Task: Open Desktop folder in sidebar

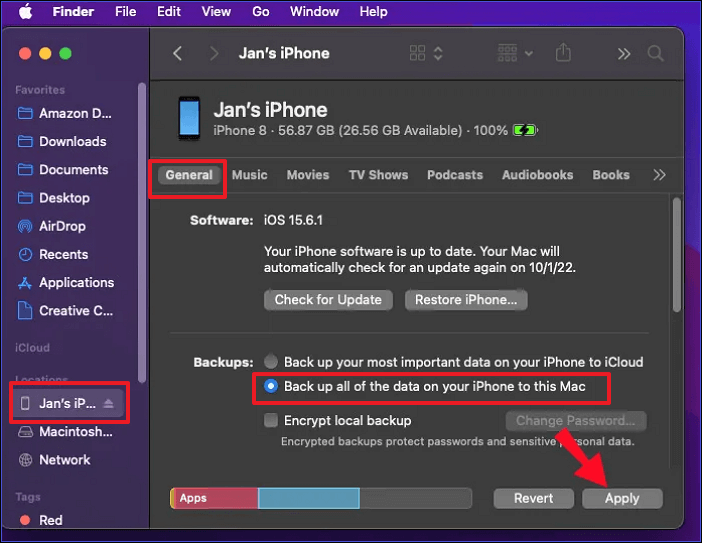Action: 54,198
